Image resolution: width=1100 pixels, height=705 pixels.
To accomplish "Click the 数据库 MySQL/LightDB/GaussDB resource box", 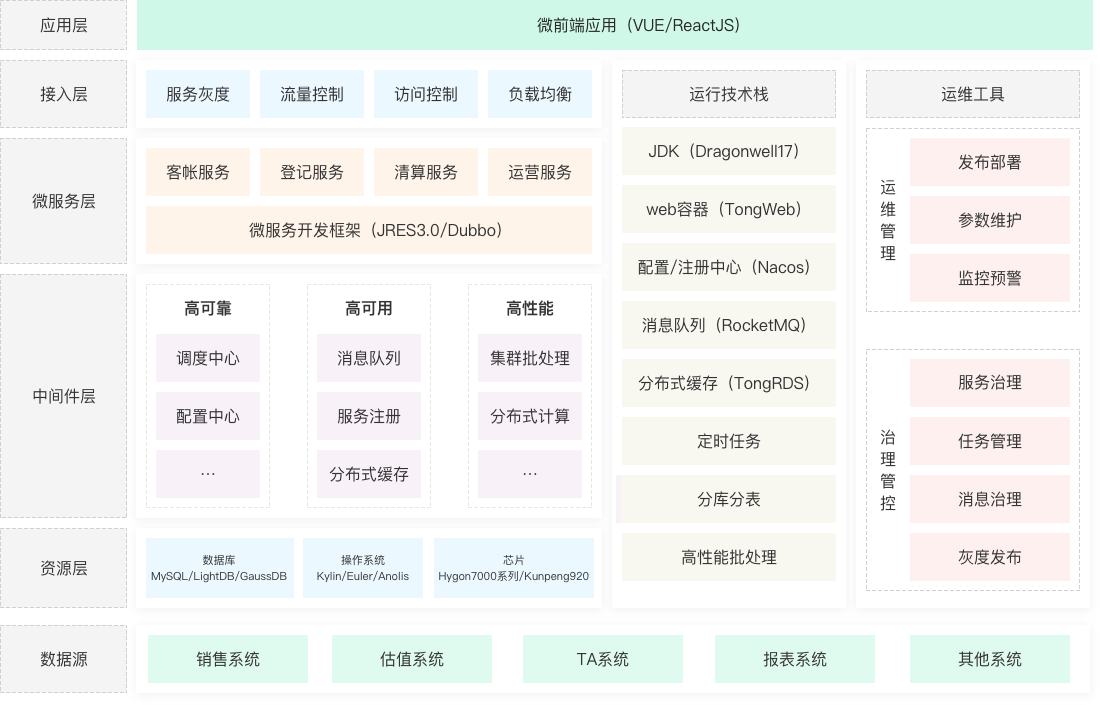I will click(219, 568).
